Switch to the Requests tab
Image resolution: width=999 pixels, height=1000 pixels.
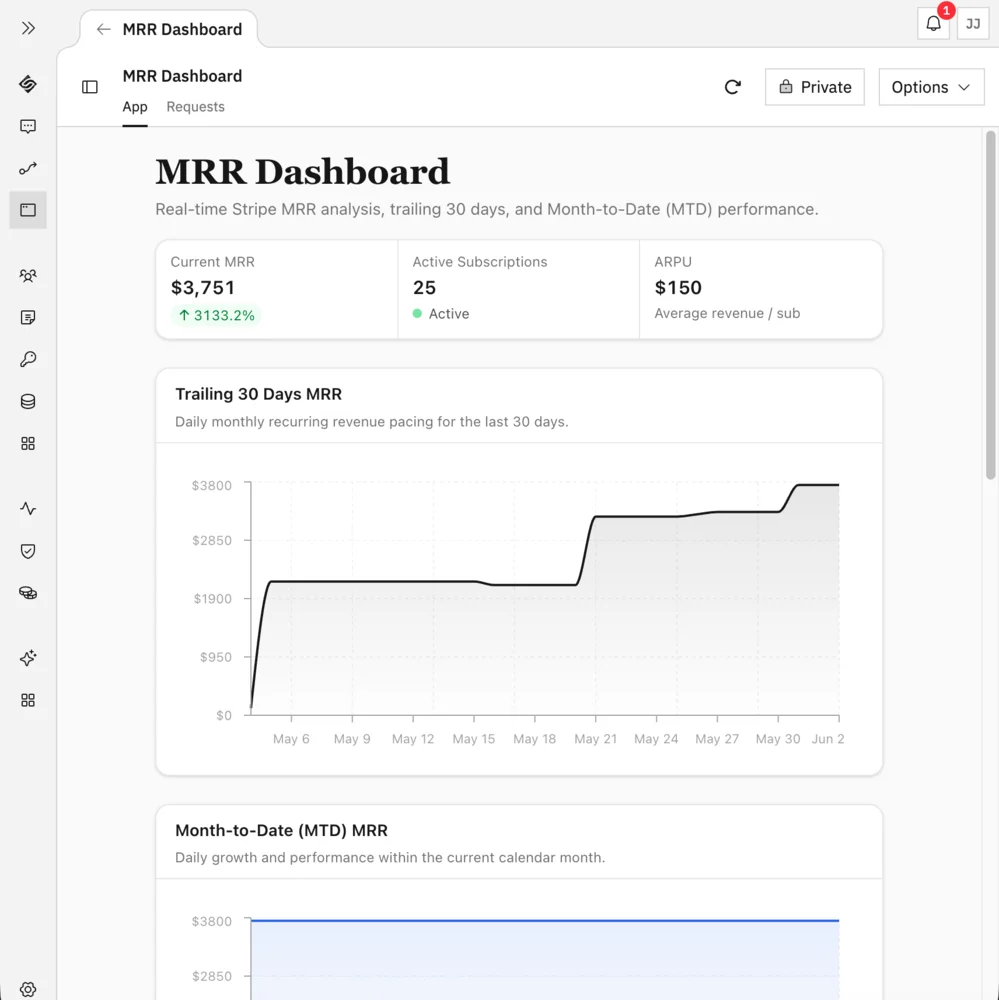[196, 107]
